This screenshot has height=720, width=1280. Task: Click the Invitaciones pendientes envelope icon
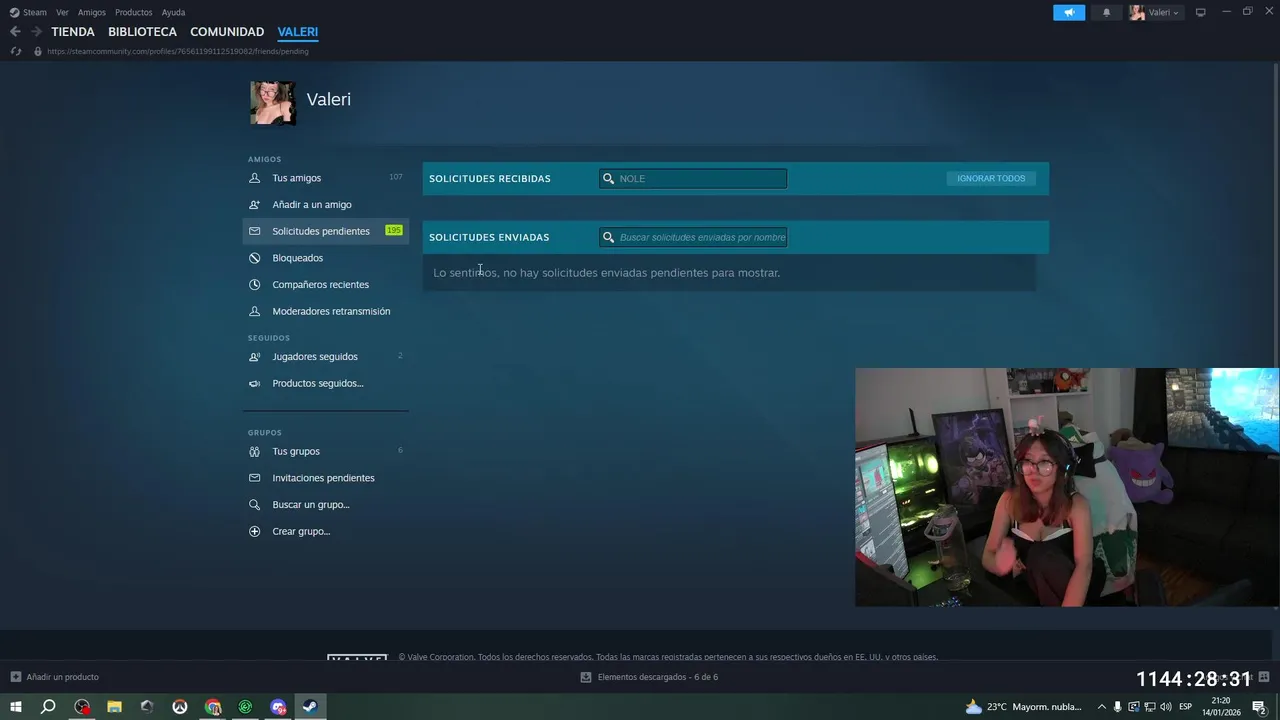[254, 478]
